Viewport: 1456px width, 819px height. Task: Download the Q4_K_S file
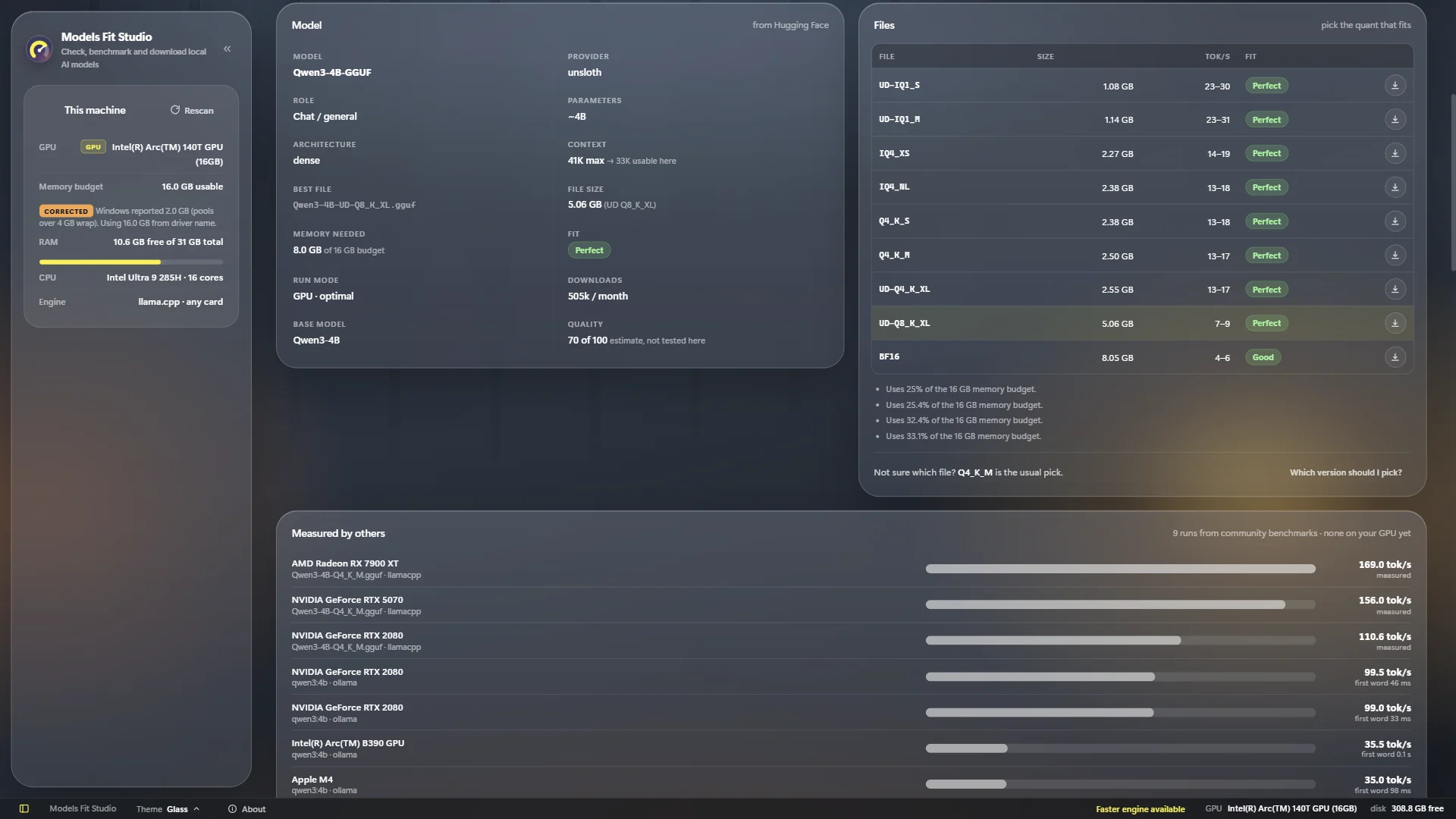(1395, 221)
